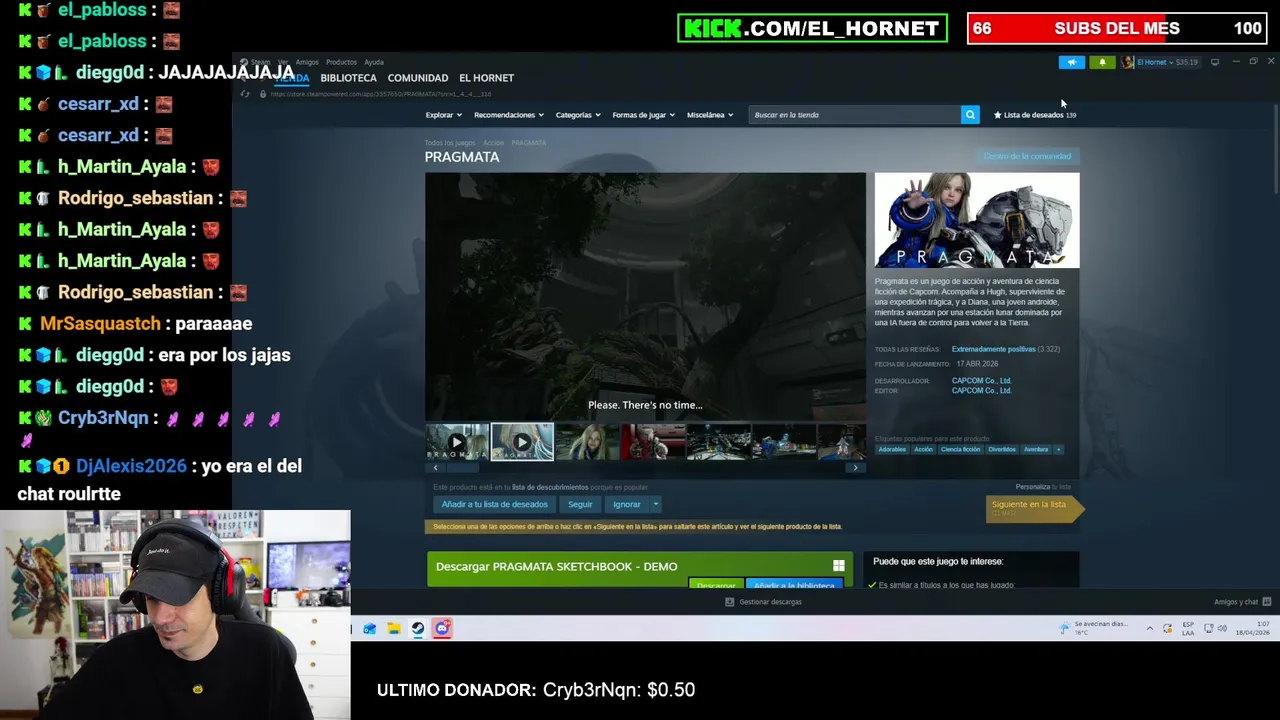Click the Steam taskbar icon
1280x720 pixels.
tap(418, 628)
